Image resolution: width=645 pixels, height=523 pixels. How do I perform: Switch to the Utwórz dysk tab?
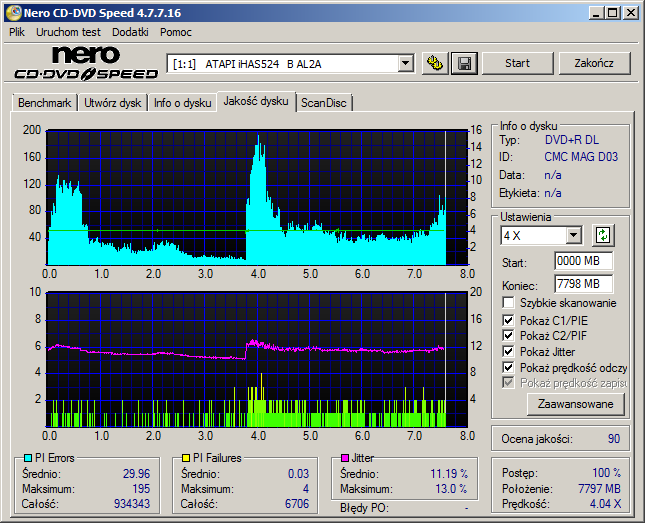(x=113, y=103)
